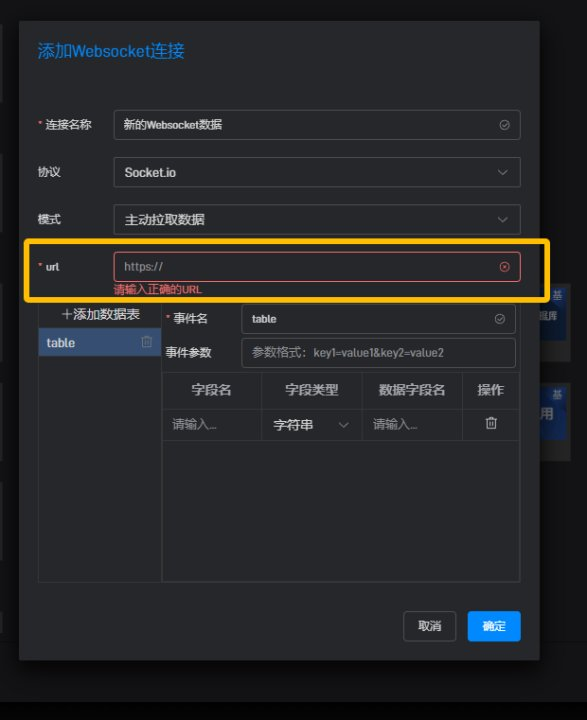Image resolution: width=587 pixels, height=720 pixels.
Task: Click the 数据字段名 请输入 input cell
Action: (412, 425)
